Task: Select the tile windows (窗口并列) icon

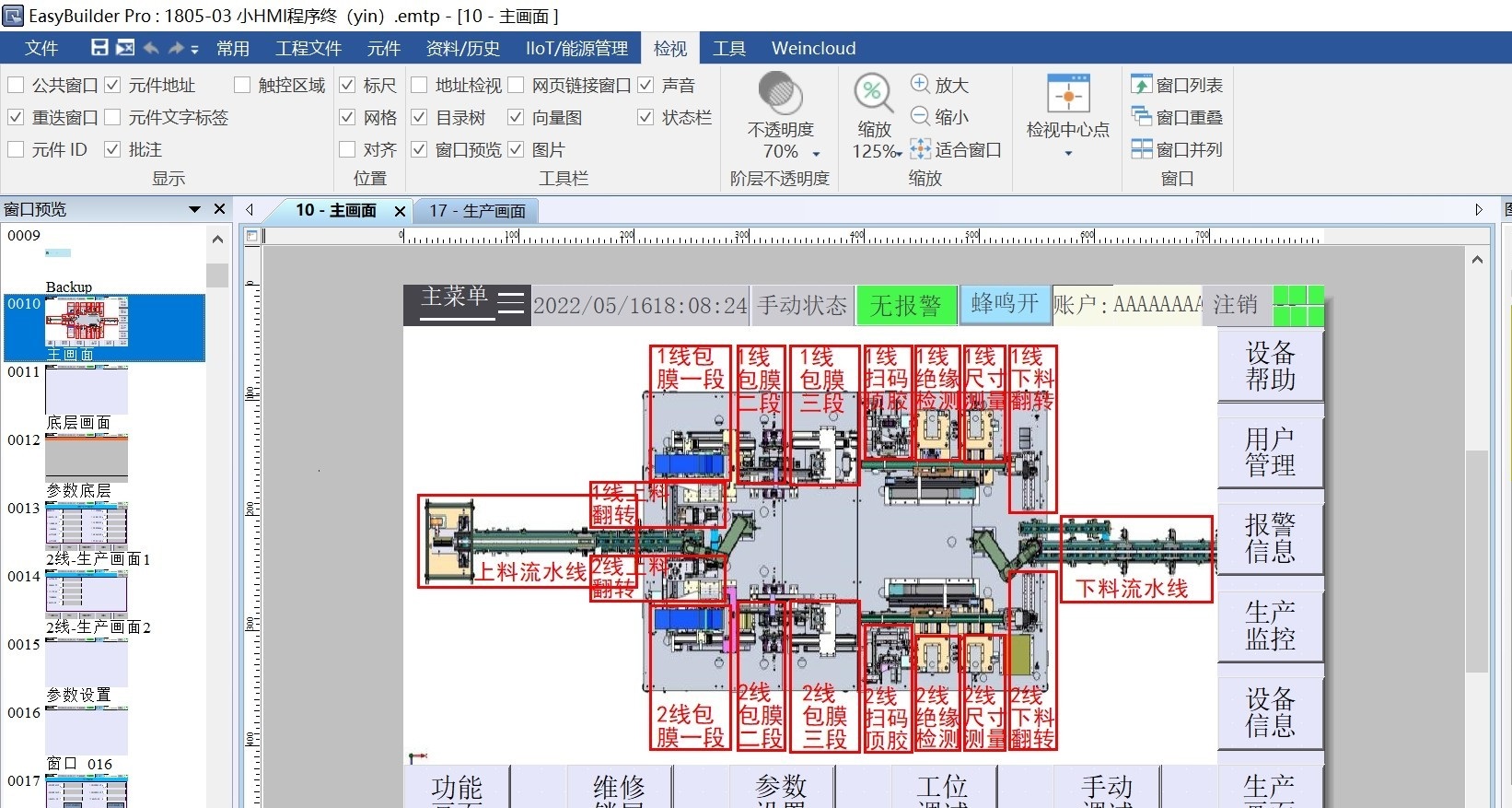Action: 1141,148
